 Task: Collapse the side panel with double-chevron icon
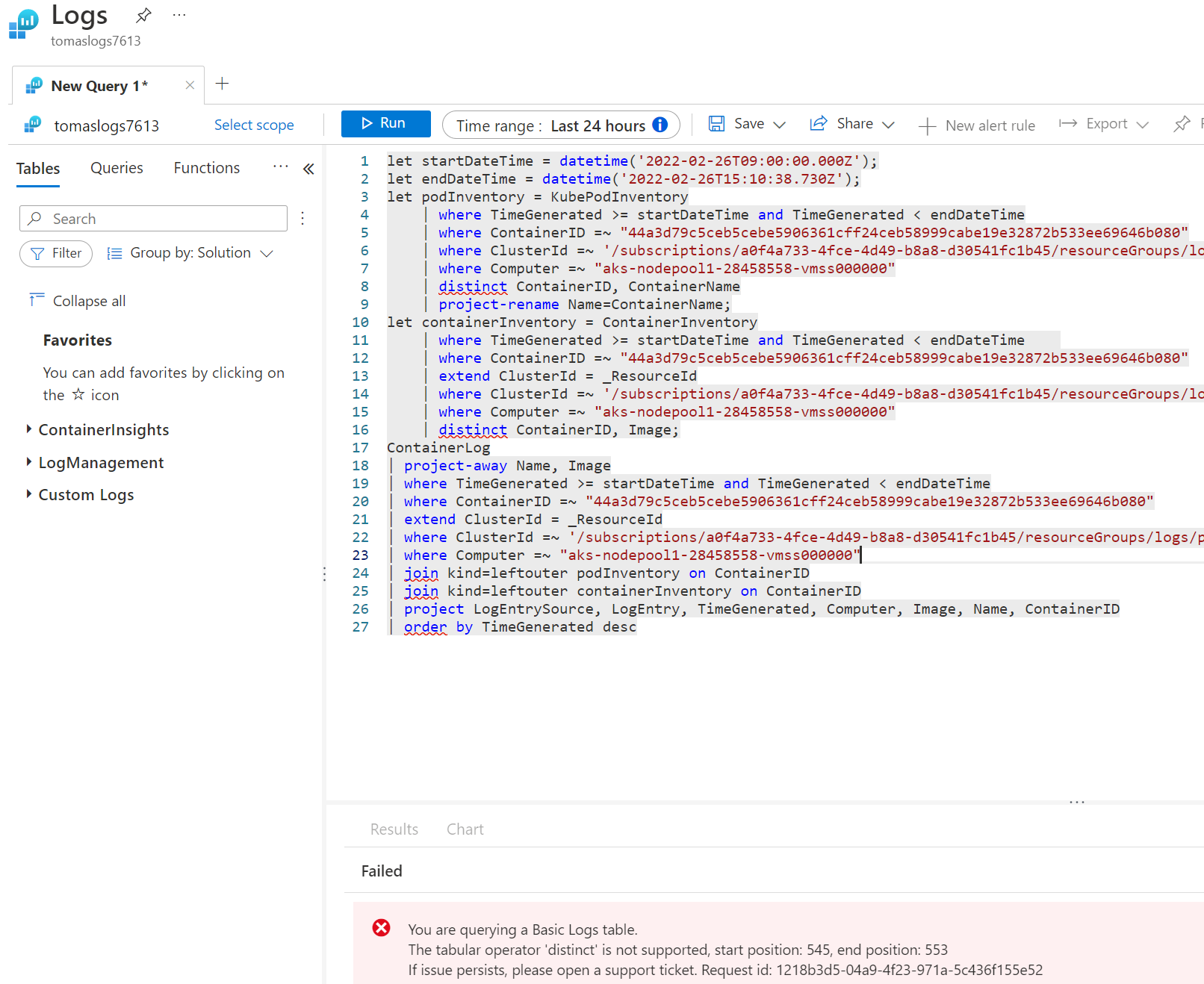tap(308, 169)
